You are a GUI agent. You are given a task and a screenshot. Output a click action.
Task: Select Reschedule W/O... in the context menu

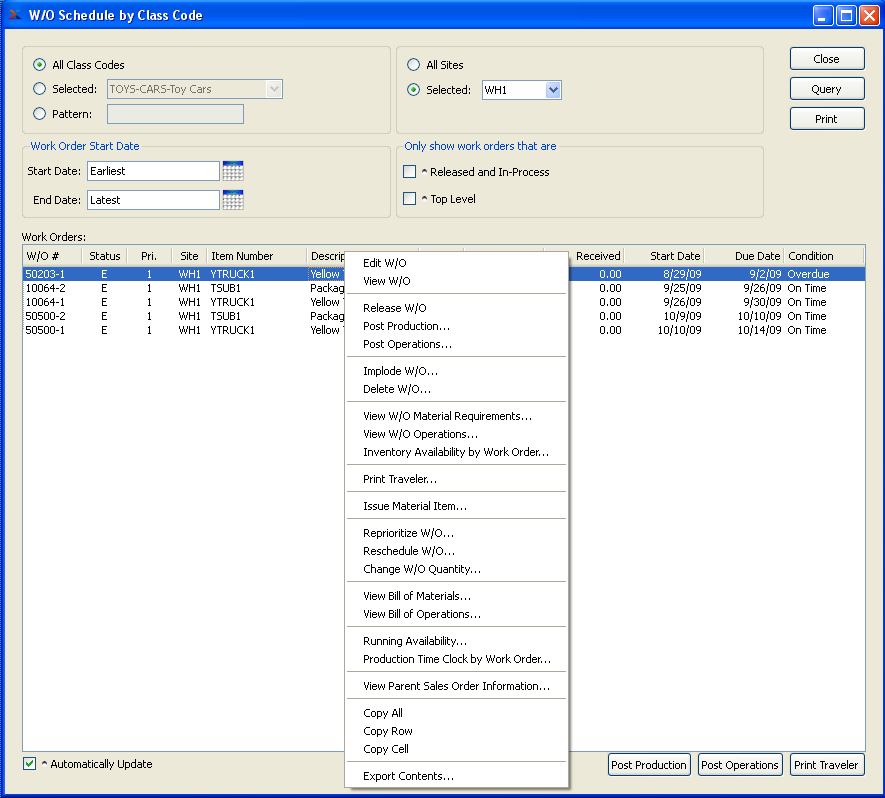pyautogui.click(x=408, y=551)
